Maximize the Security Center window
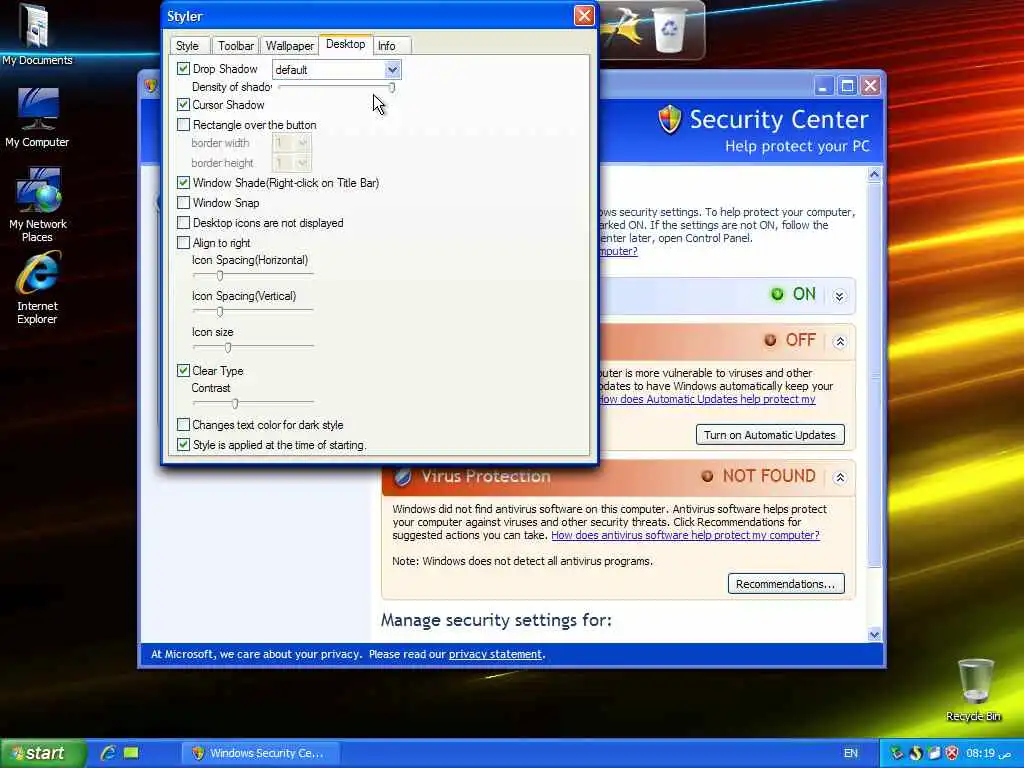This screenshot has height=768, width=1024. coord(847,86)
